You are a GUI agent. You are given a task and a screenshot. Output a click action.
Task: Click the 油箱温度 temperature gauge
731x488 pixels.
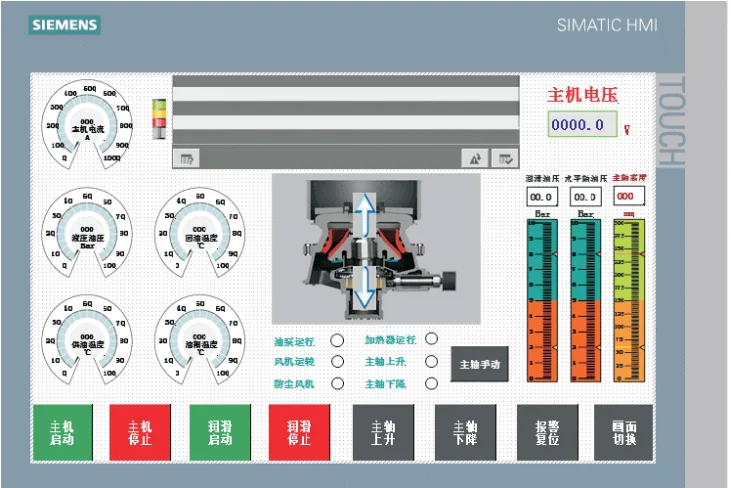coord(200,339)
